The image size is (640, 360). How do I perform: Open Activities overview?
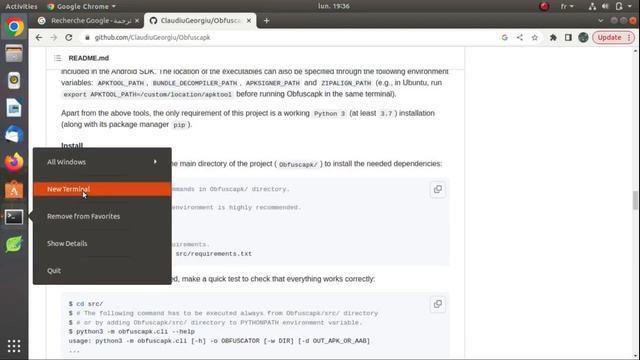21,6
